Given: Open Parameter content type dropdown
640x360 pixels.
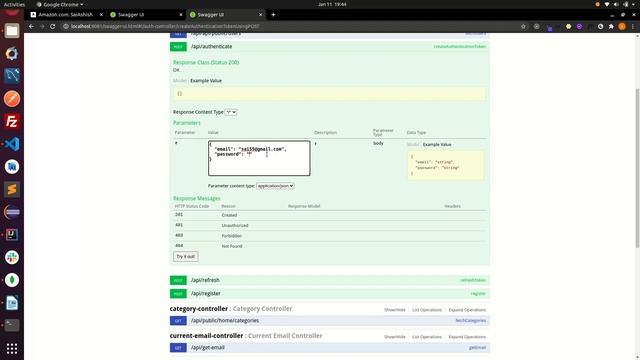Looking at the screenshot, I should [275, 186].
